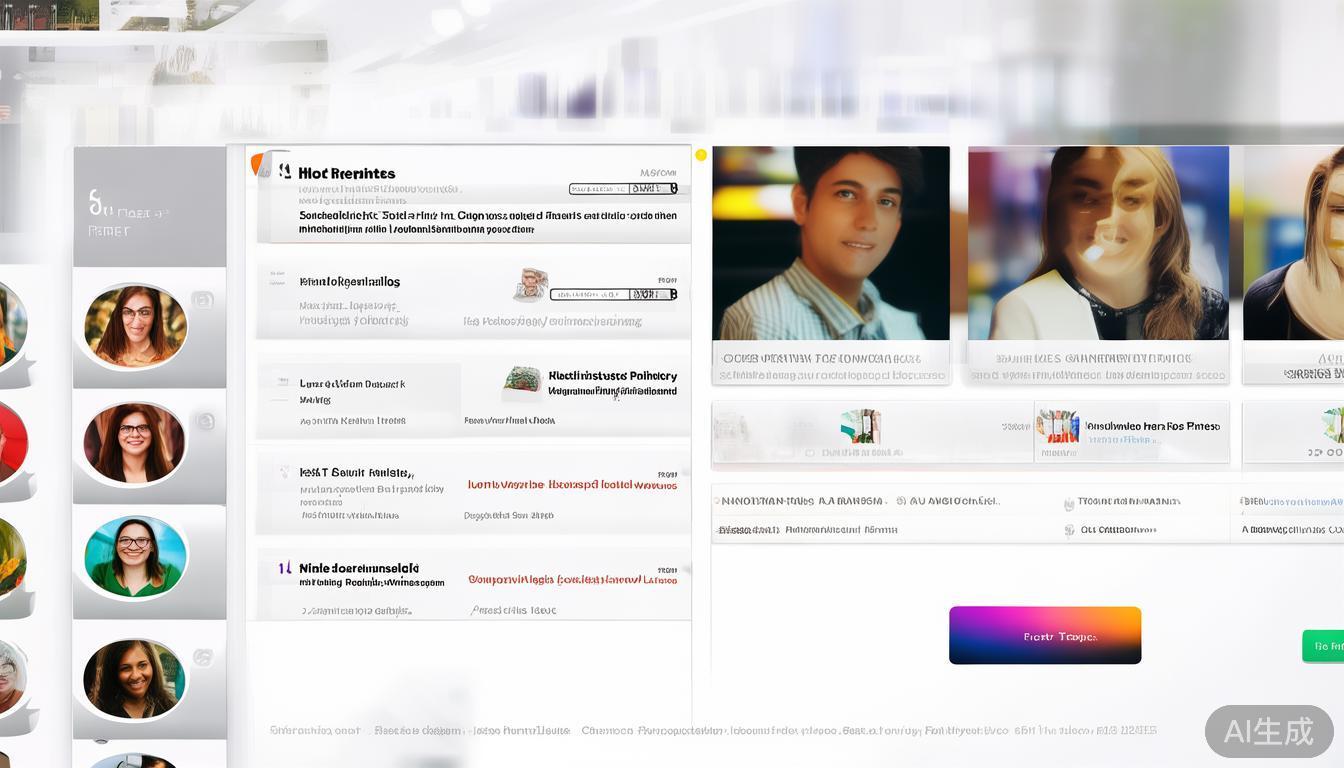Click the small portrait icon in the second list row

click(531, 284)
